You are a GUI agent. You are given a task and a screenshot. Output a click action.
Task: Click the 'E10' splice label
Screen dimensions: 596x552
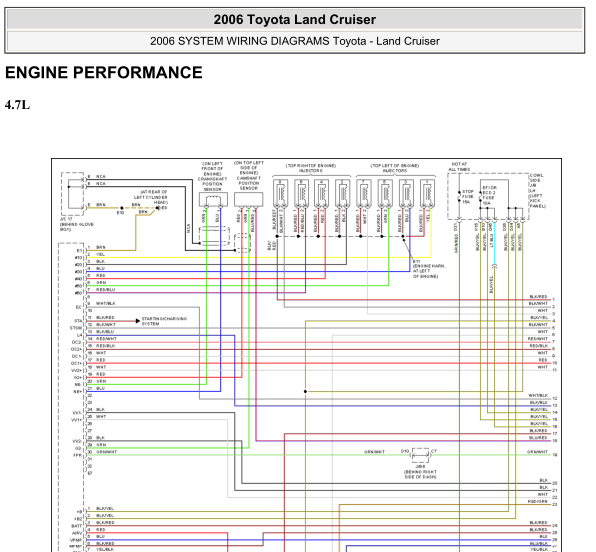[120, 213]
